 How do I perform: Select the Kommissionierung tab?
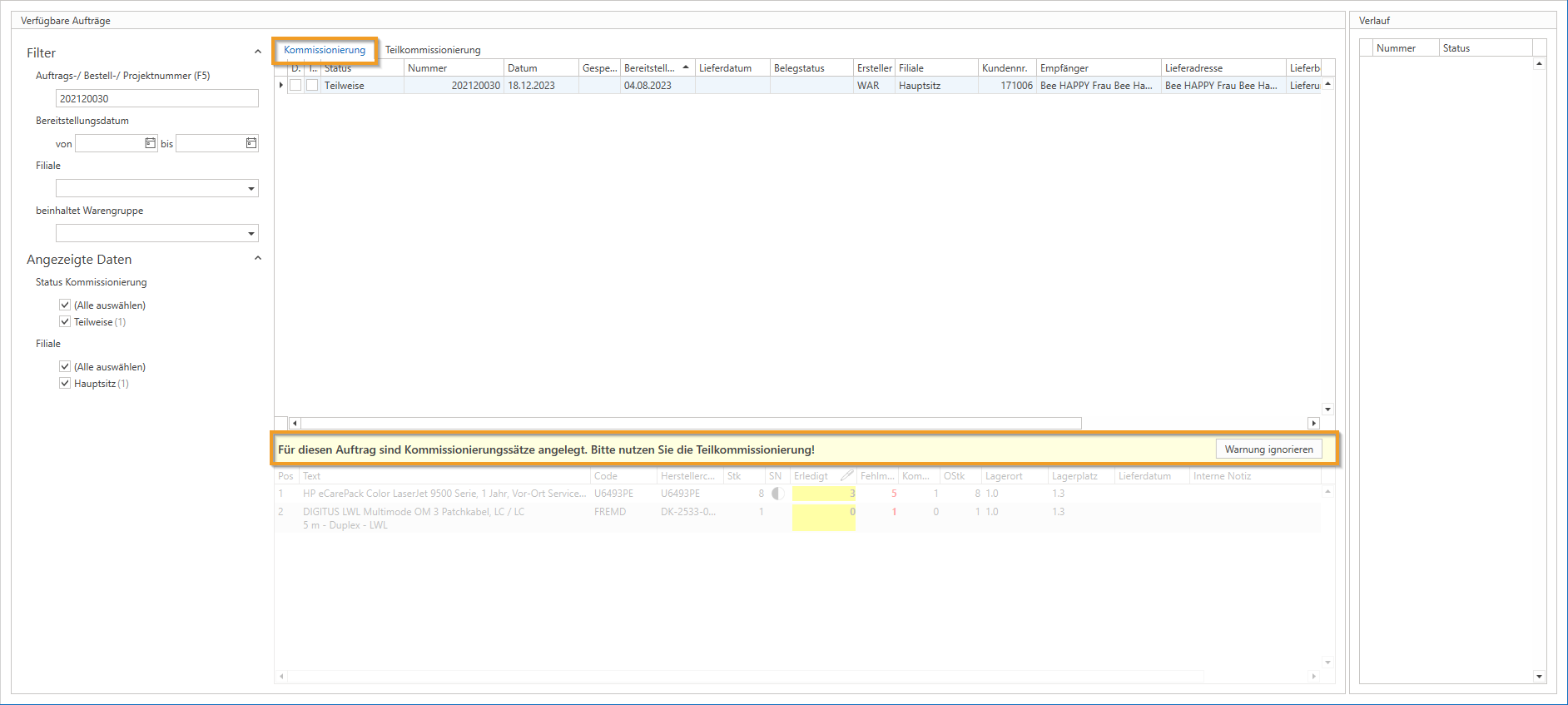(x=325, y=50)
